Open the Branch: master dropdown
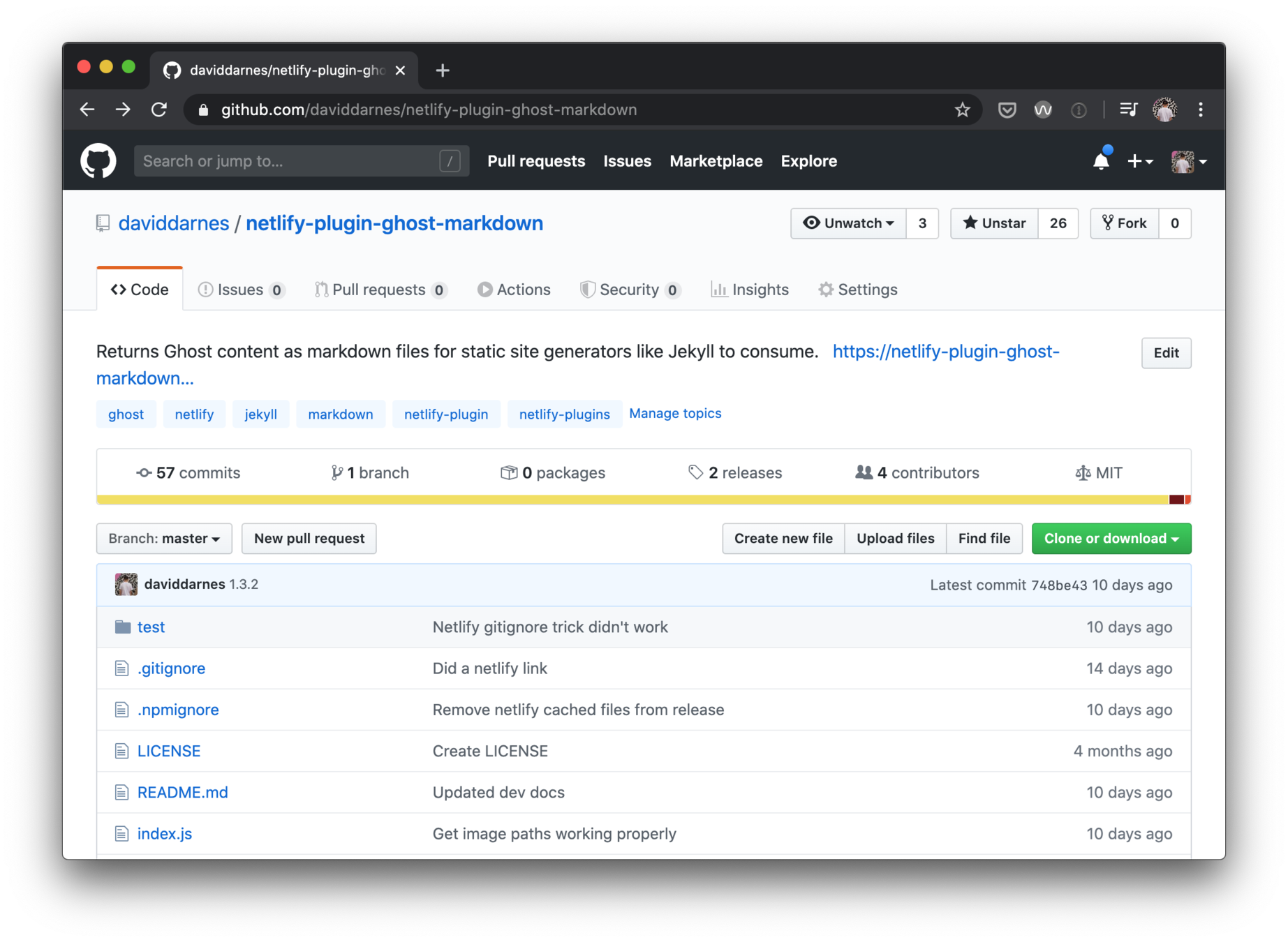Screen dimensions: 1288x942 [164, 538]
